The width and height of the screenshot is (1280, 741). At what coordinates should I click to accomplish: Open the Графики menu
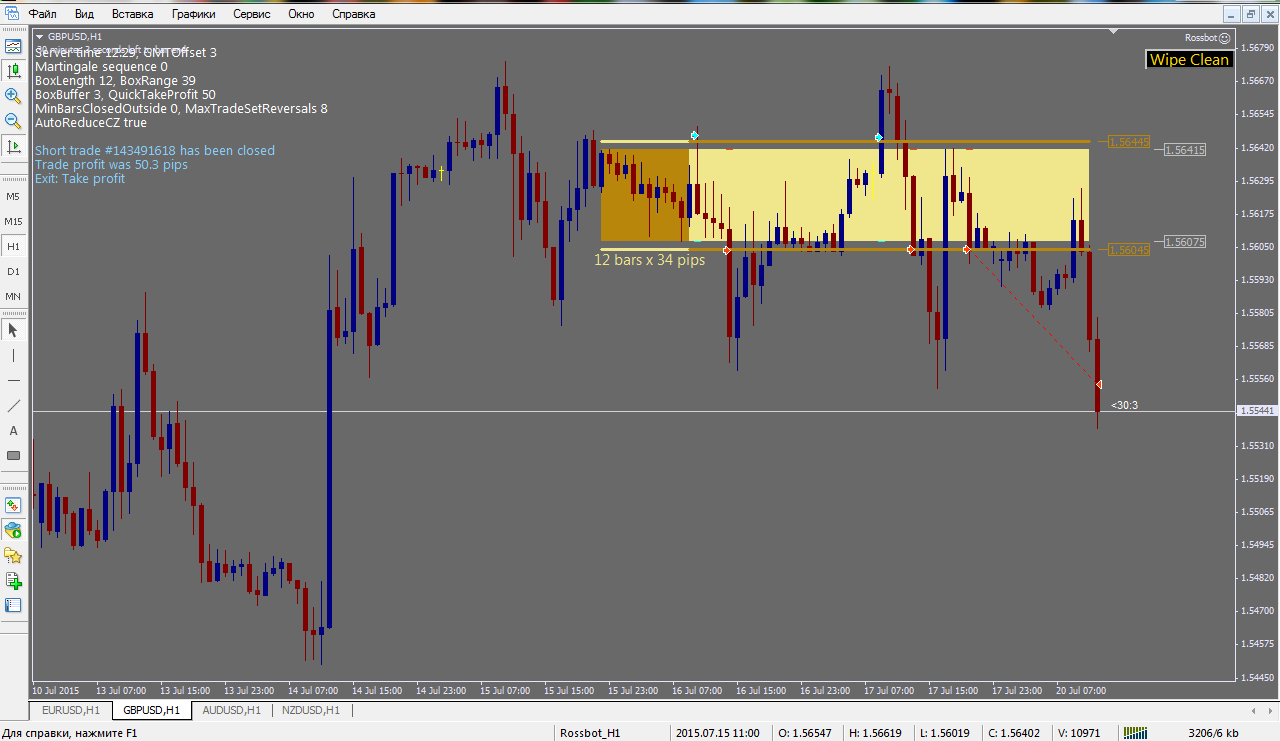point(193,14)
